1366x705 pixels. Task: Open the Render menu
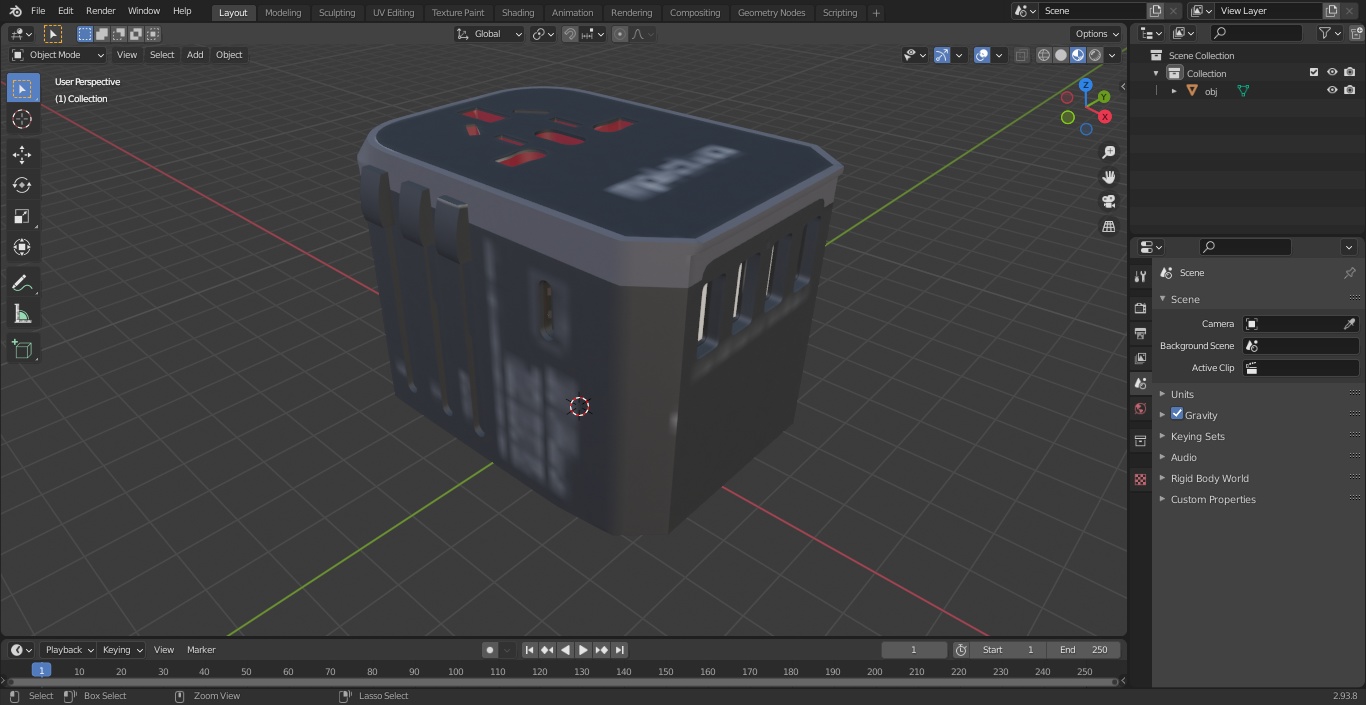point(100,11)
